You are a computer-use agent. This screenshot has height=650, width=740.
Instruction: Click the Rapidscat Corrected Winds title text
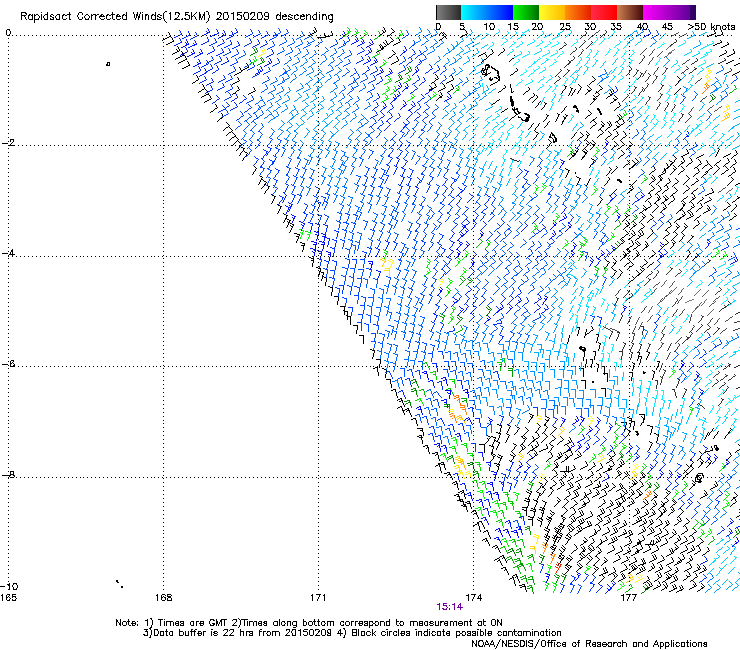click(x=177, y=16)
